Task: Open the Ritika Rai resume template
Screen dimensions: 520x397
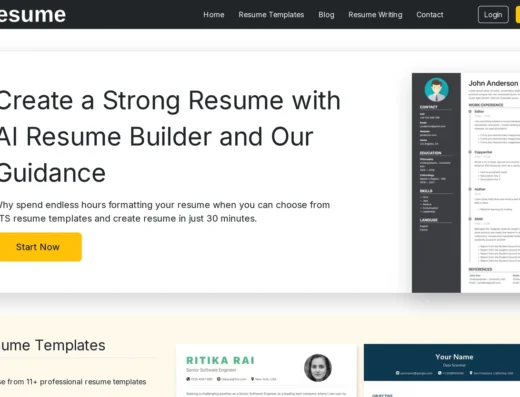Action: (266, 370)
